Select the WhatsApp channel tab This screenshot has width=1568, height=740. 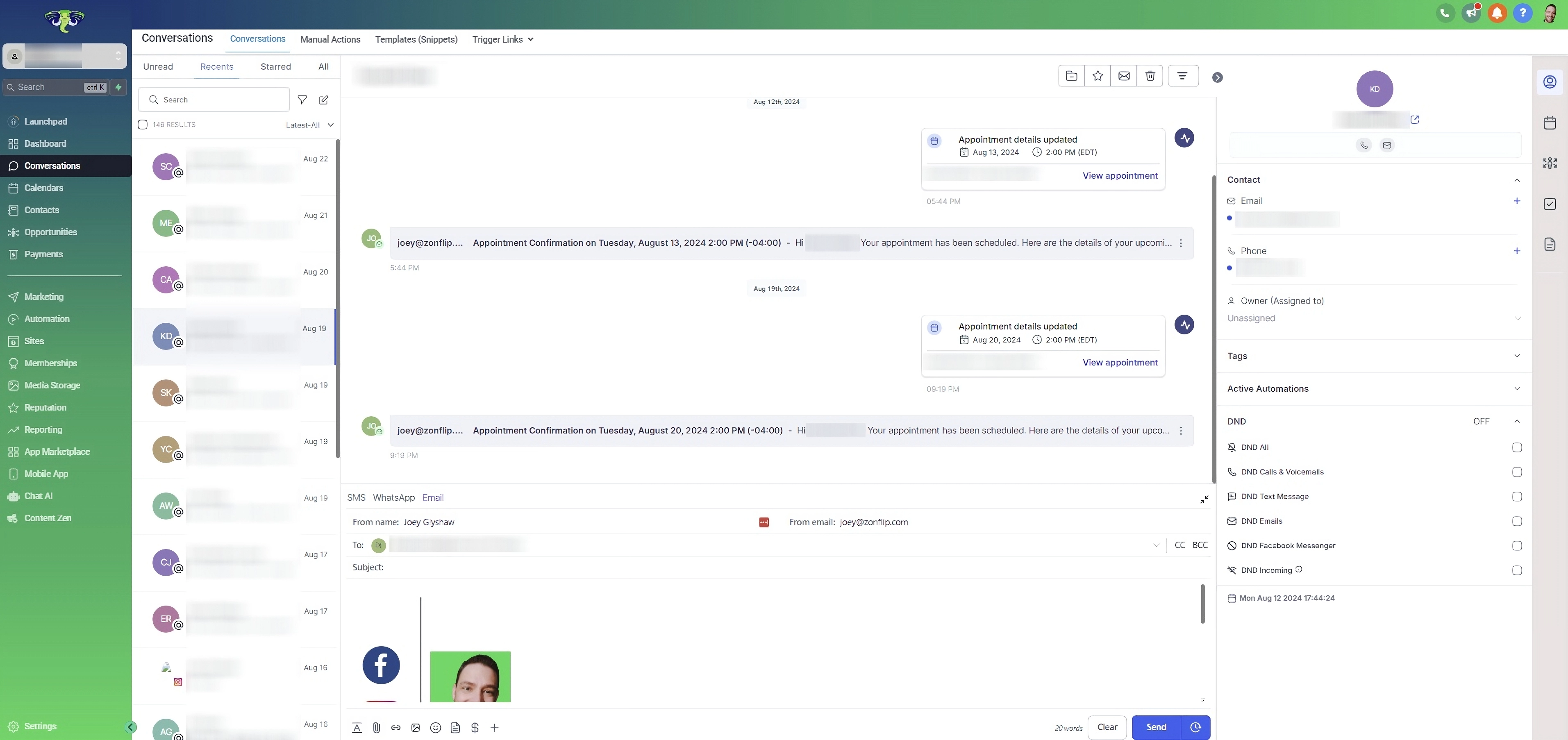(394, 498)
